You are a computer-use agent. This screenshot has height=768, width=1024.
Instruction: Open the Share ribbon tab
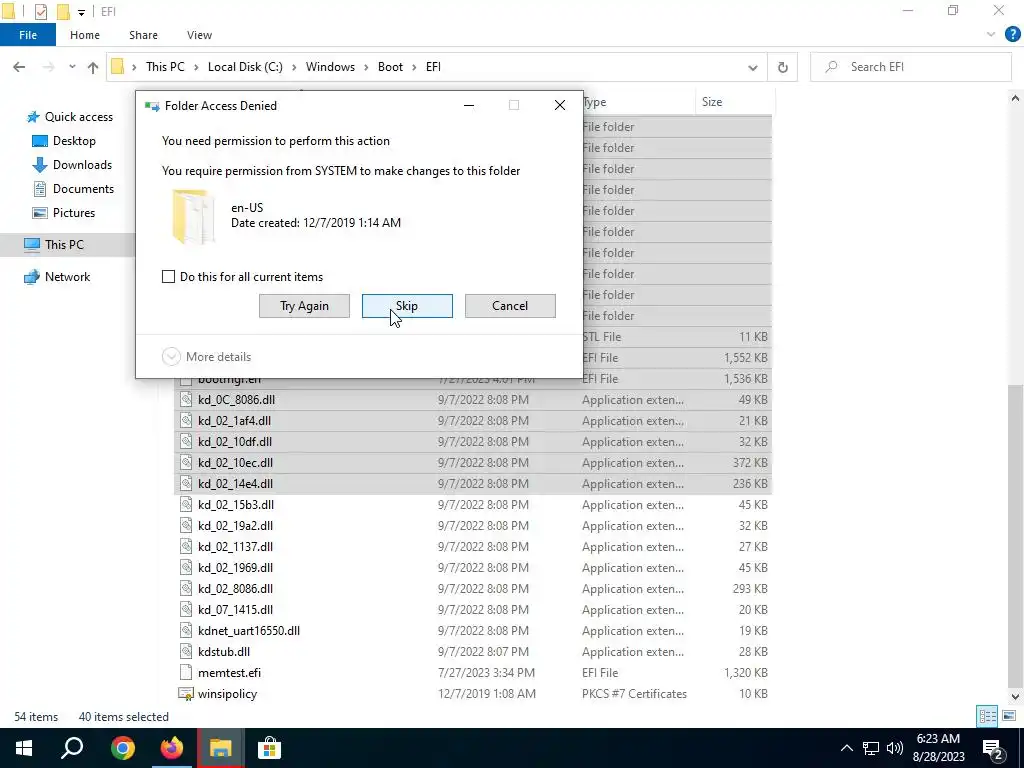pyautogui.click(x=143, y=35)
